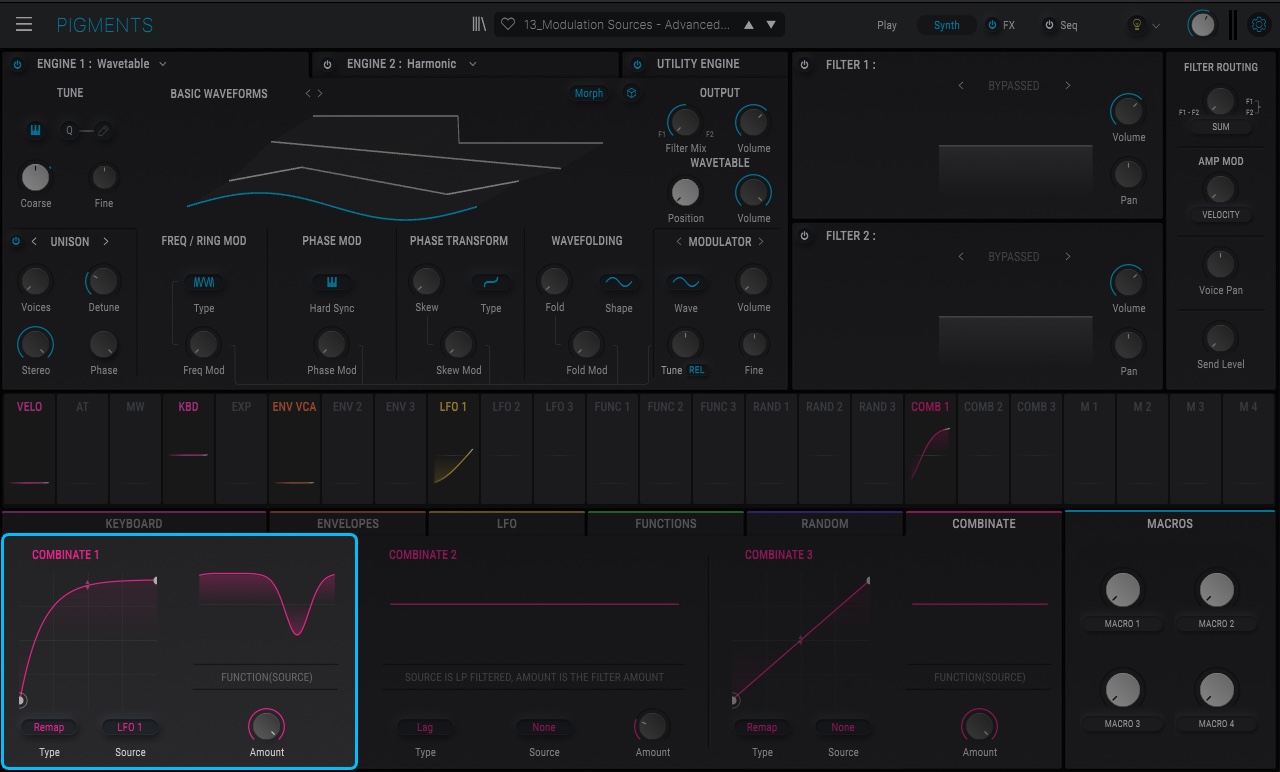Toggle the REL tune mode button
The image size is (1280, 772).
696,370
